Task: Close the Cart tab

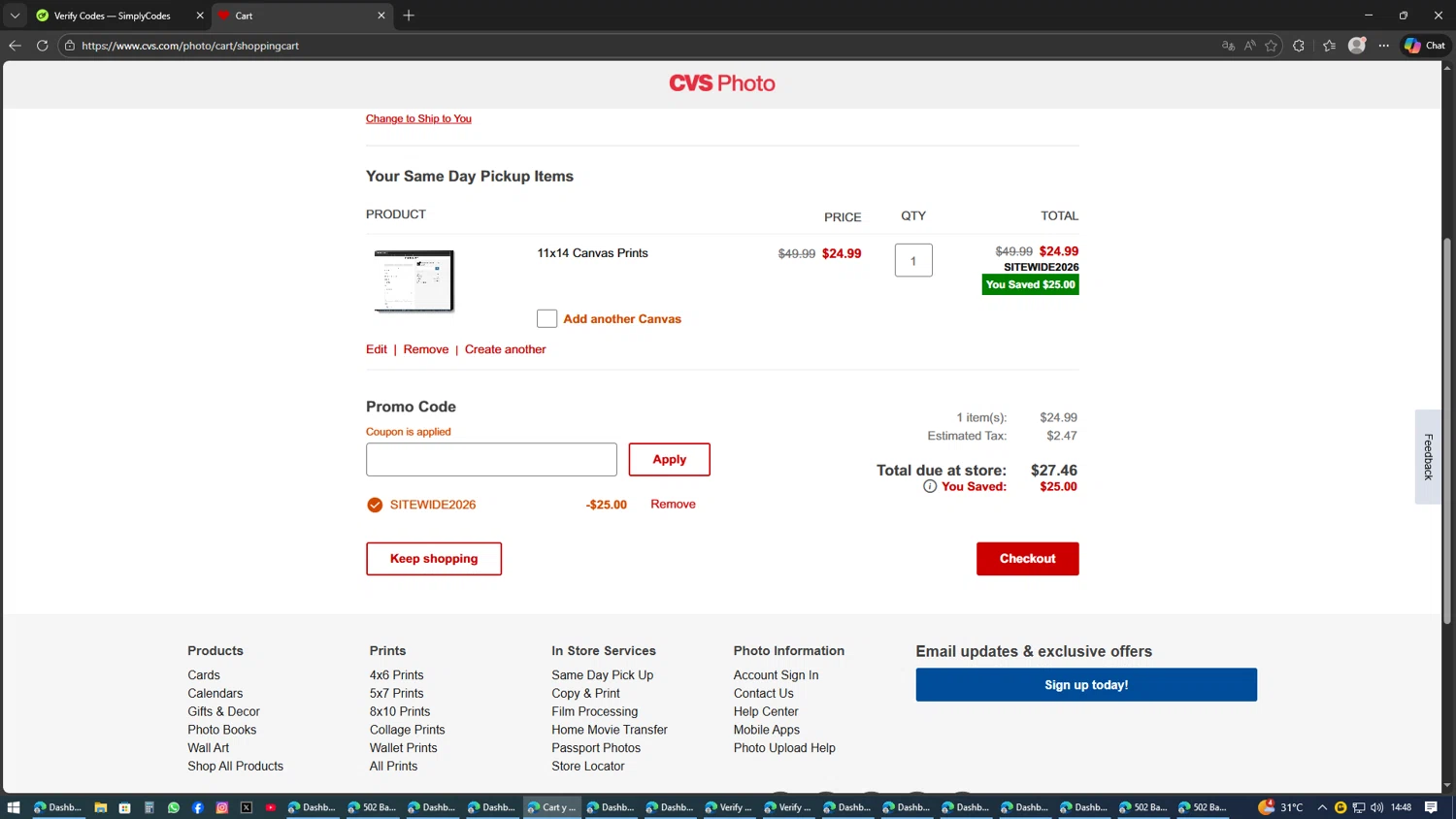Action: (x=381, y=16)
